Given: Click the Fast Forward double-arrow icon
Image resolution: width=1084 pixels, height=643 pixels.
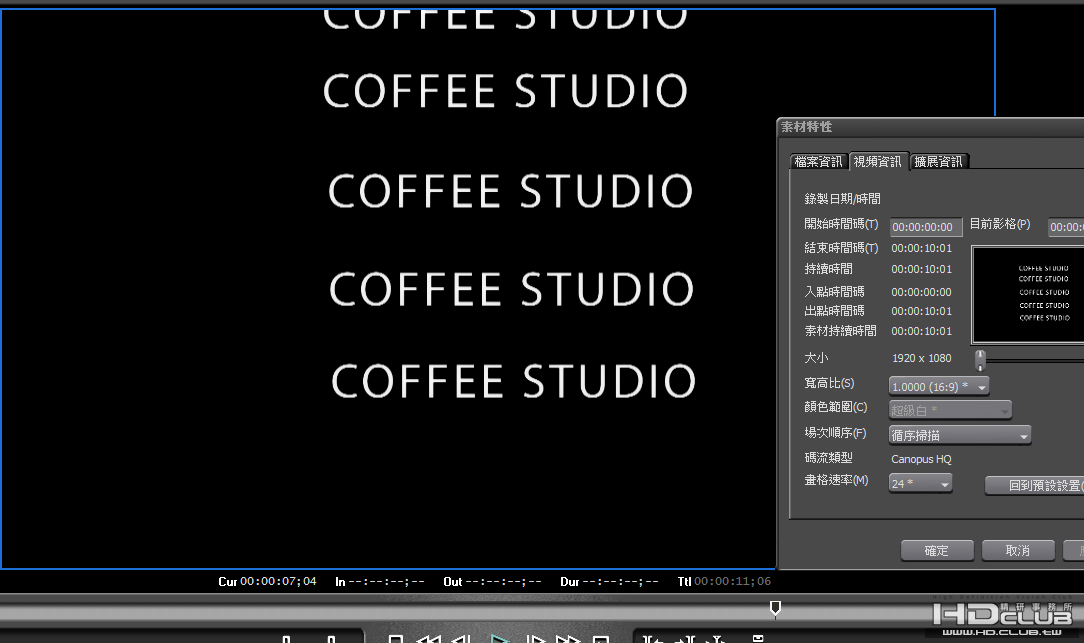Looking at the screenshot, I should point(568,639).
